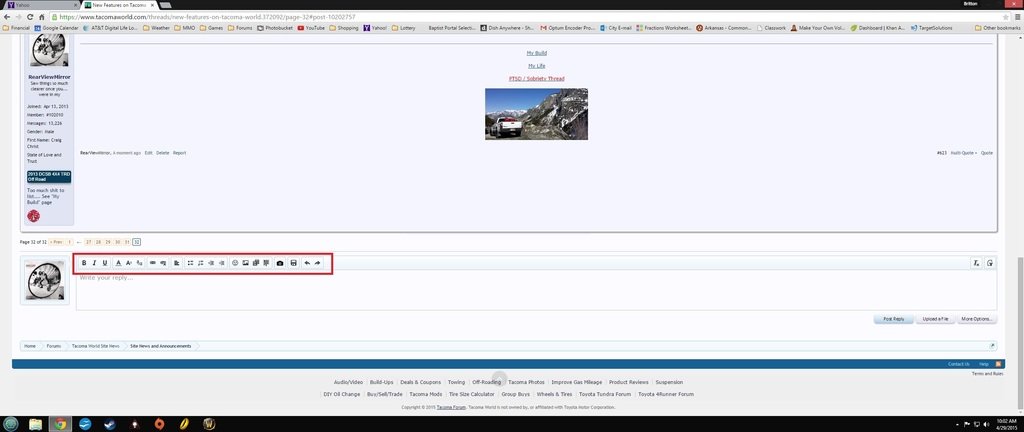Image resolution: width=1024 pixels, height=432 pixels.
Task: Click the remove formatting icon
Action: point(976,263)
